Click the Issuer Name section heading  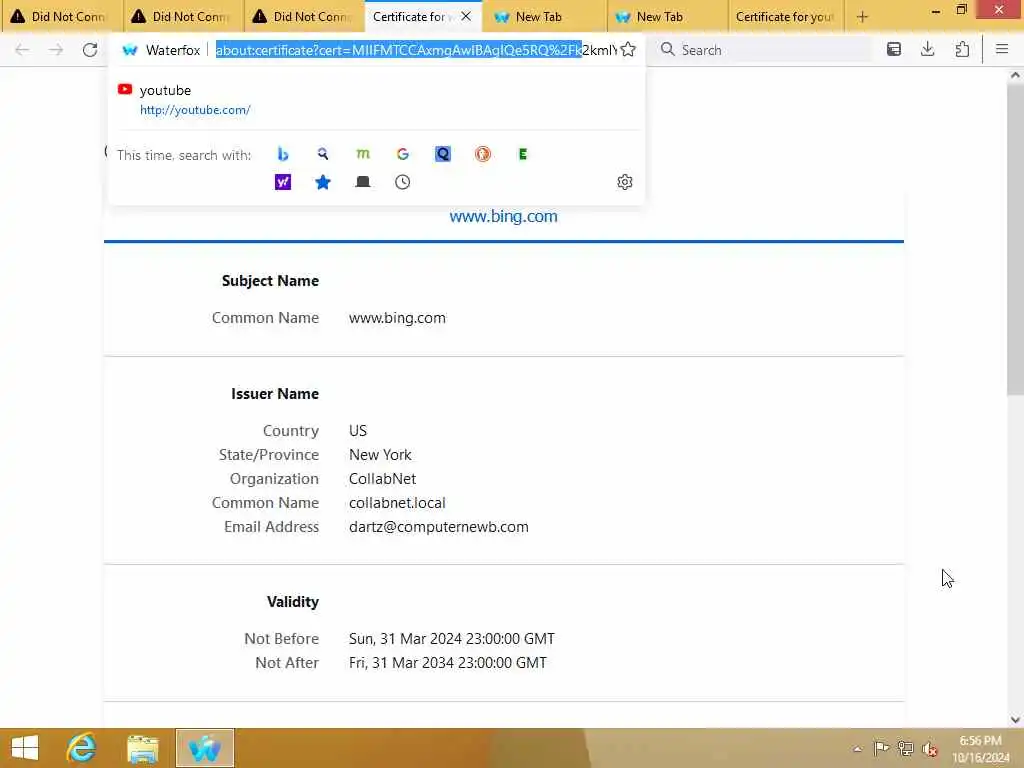point(275,394)
